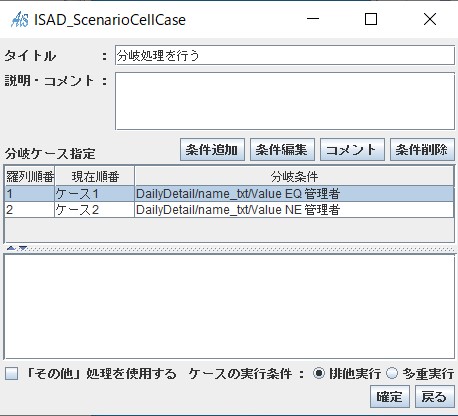Enable the 「その他」処理を使用する checkbox
458x416 pixels.
click(12, 373)
